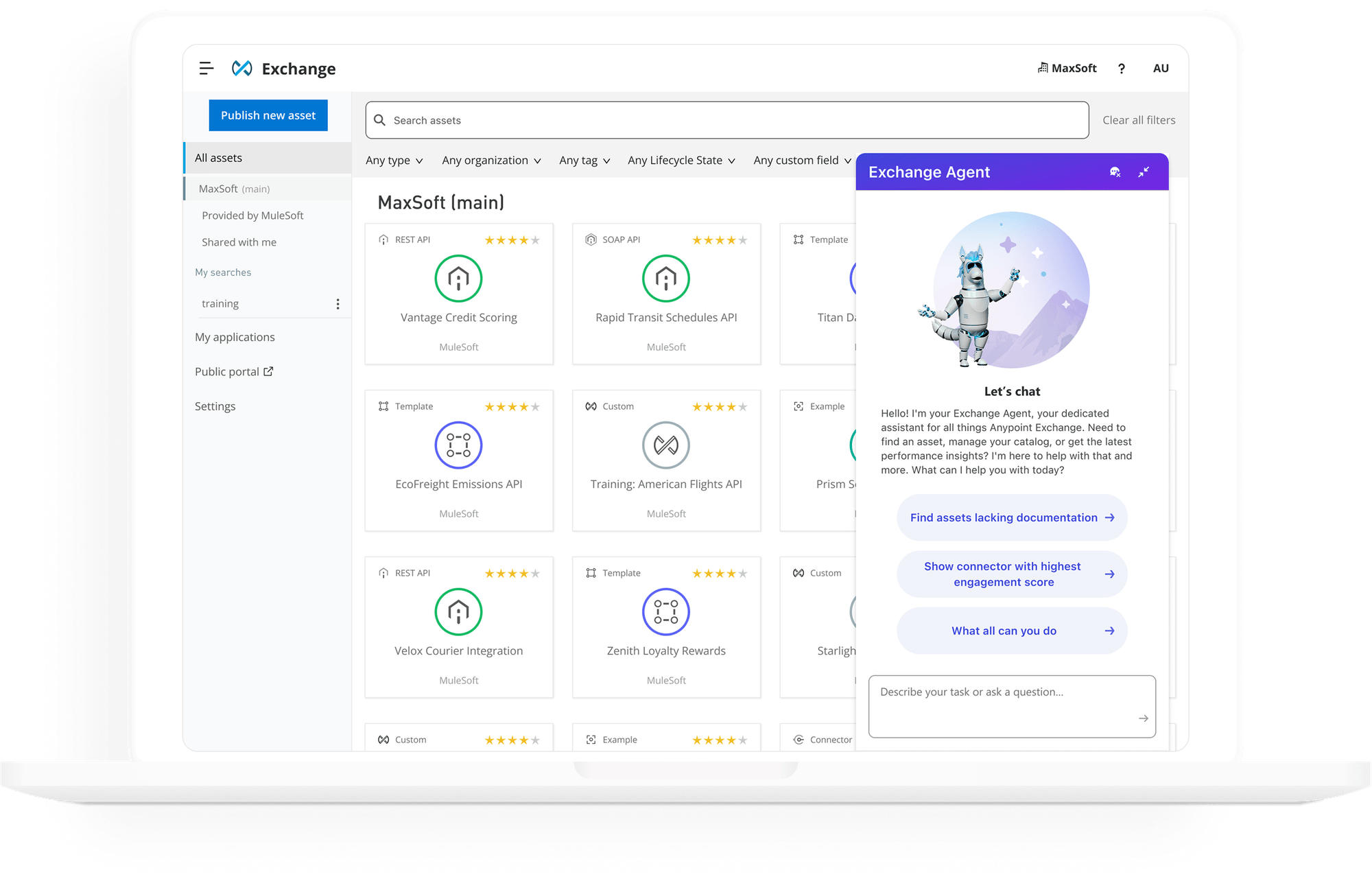
Task: Open options menu for training search
Action: [x=338, y=304]
